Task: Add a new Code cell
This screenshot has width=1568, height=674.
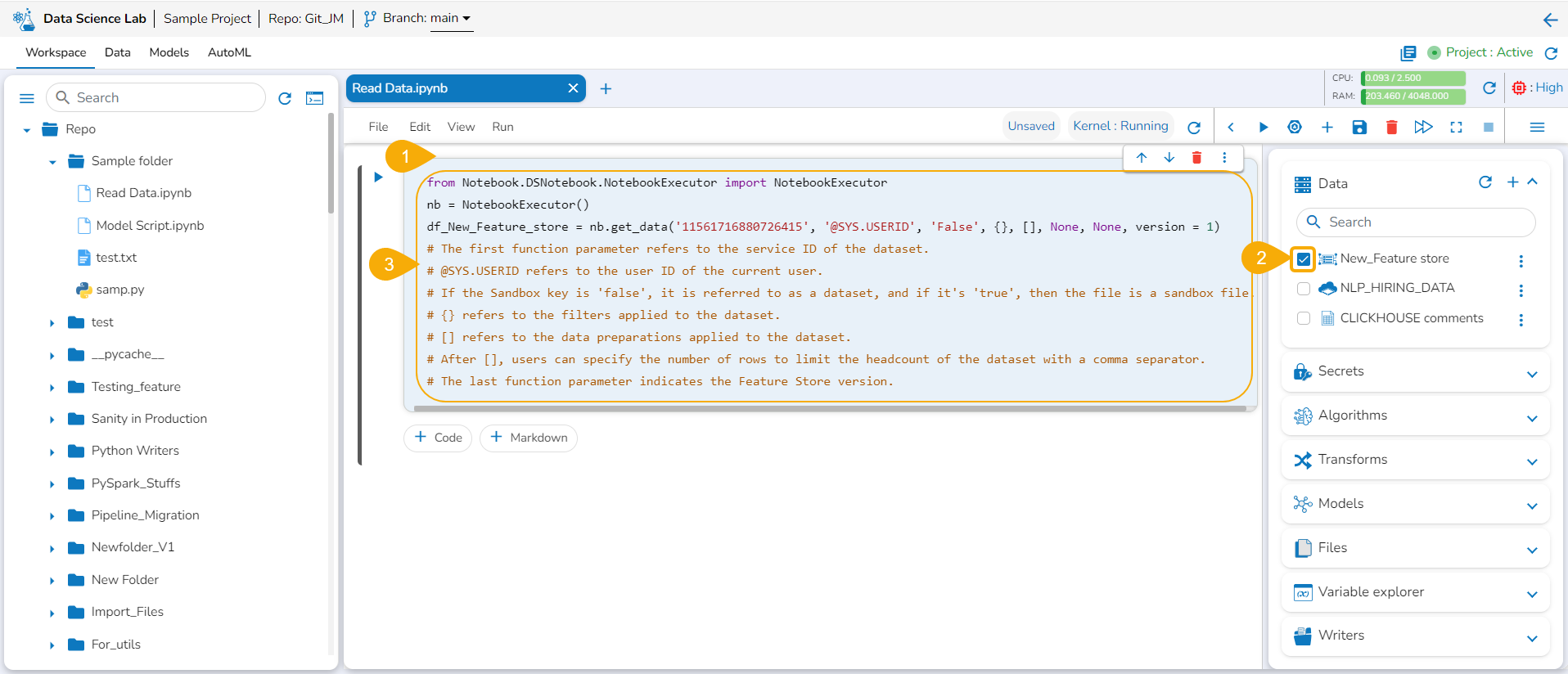Action: [x=438, y=438]
